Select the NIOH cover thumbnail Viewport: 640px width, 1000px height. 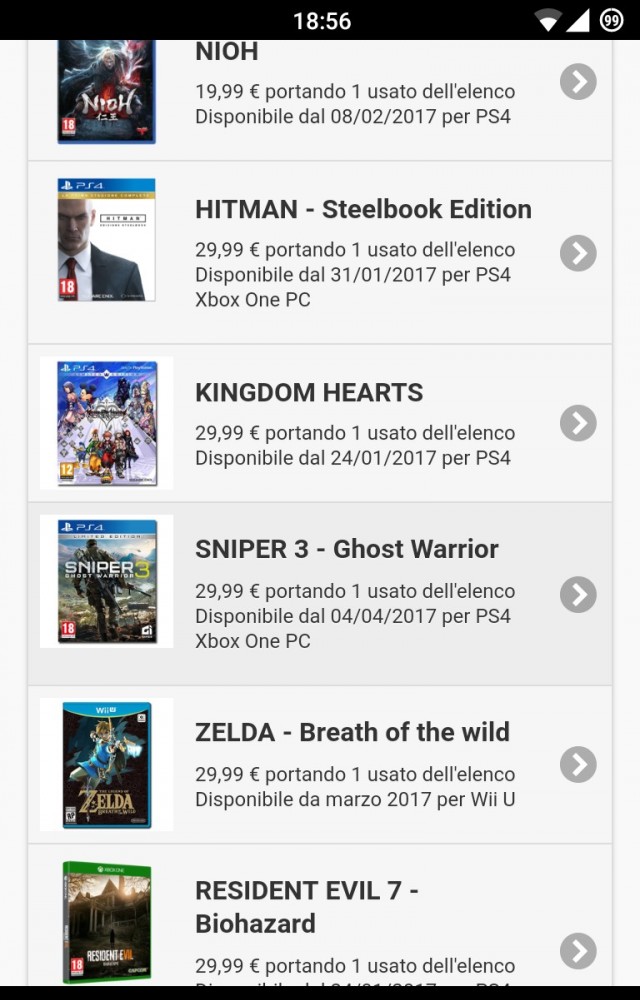click(106, 92)
